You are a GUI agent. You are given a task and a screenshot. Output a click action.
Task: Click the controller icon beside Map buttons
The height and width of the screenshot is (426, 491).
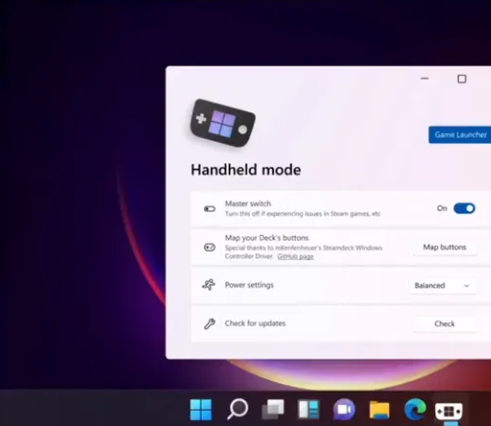pos(209,247)
